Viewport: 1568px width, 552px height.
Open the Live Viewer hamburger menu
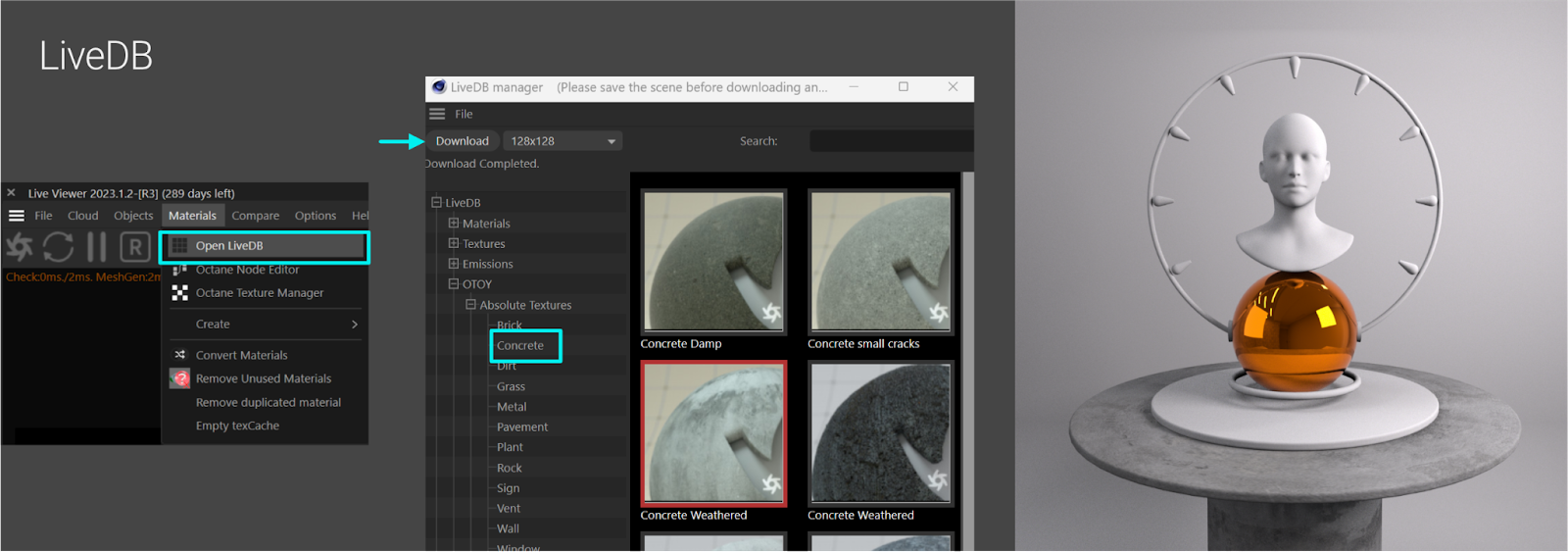[17, 216]
